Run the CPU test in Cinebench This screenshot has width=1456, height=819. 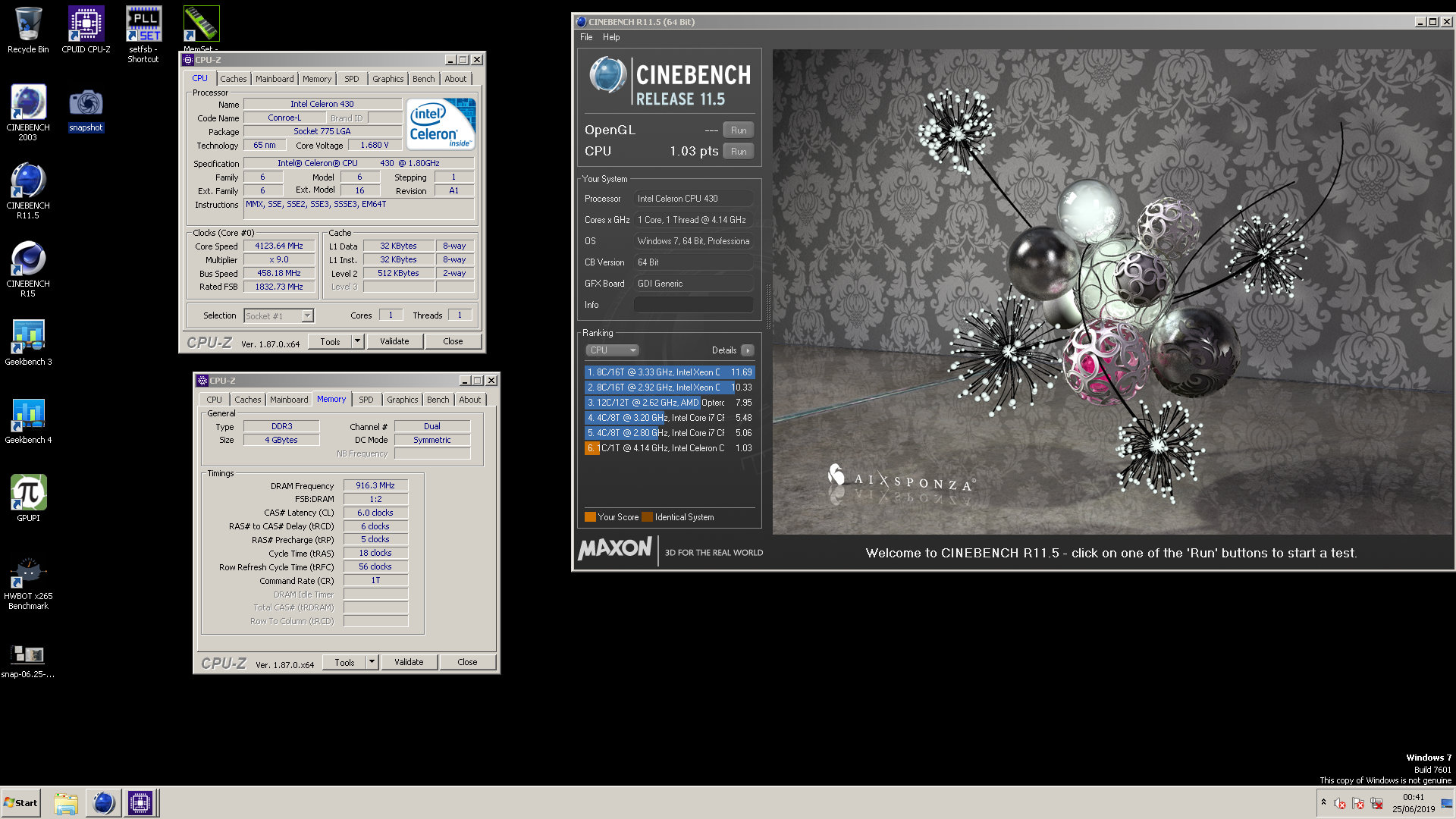coord(739,152)
